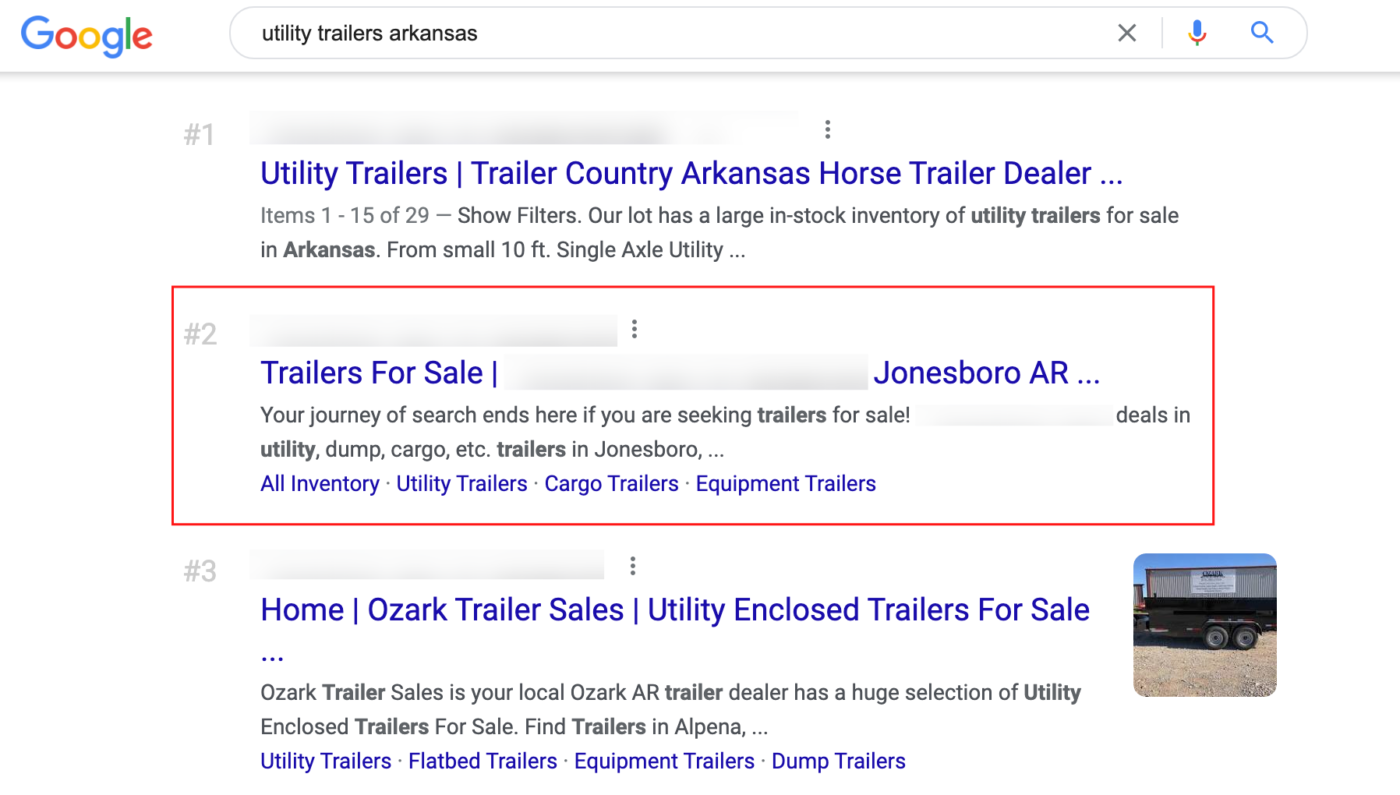Open Utility Trailers sitelink under Ozark result
The height and width of the screenshot is (795, 1400).
point(326,761)
